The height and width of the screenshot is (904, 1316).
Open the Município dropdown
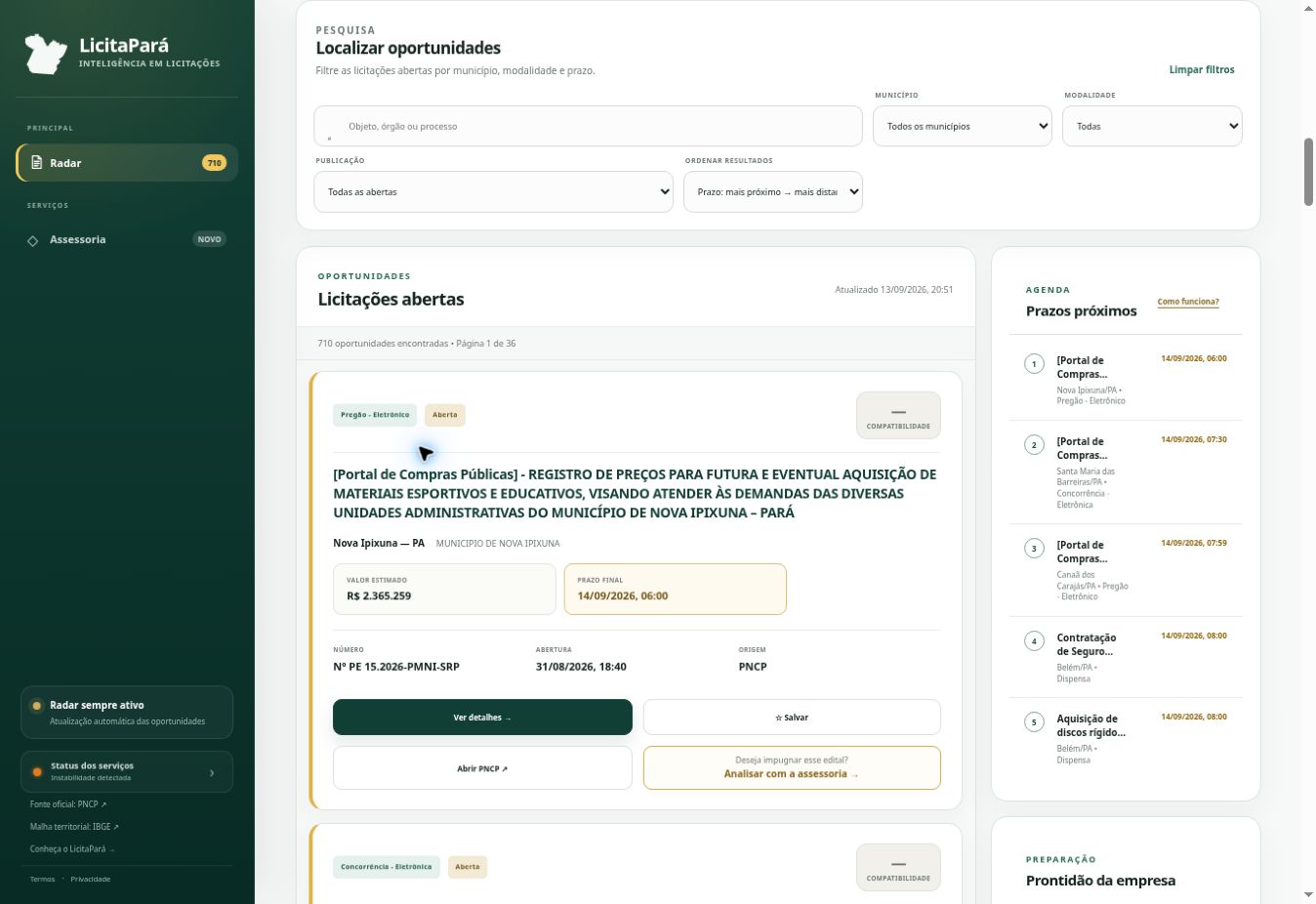tap(963, 126)
